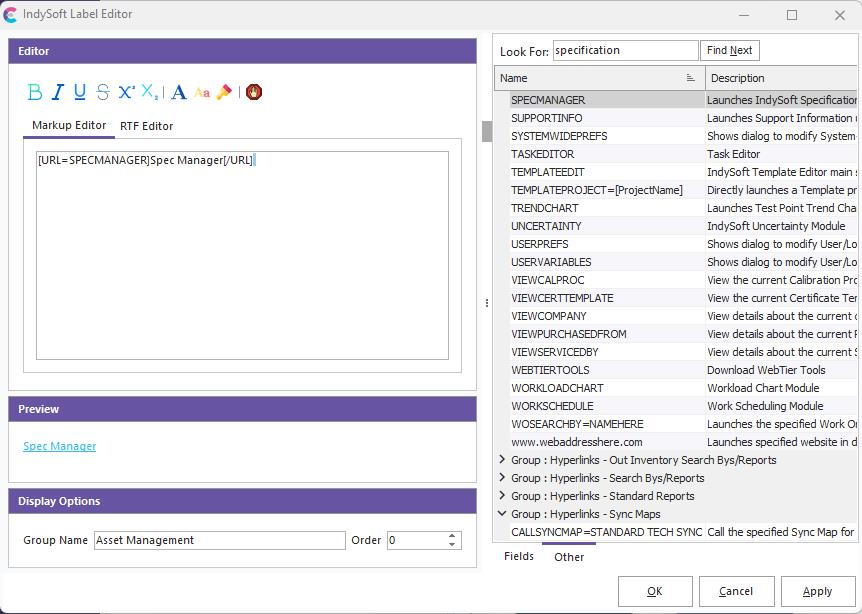Viewport: 862px width, 614px height.
Task: Click the Spec Manager preview link
Action: (60, 446)
